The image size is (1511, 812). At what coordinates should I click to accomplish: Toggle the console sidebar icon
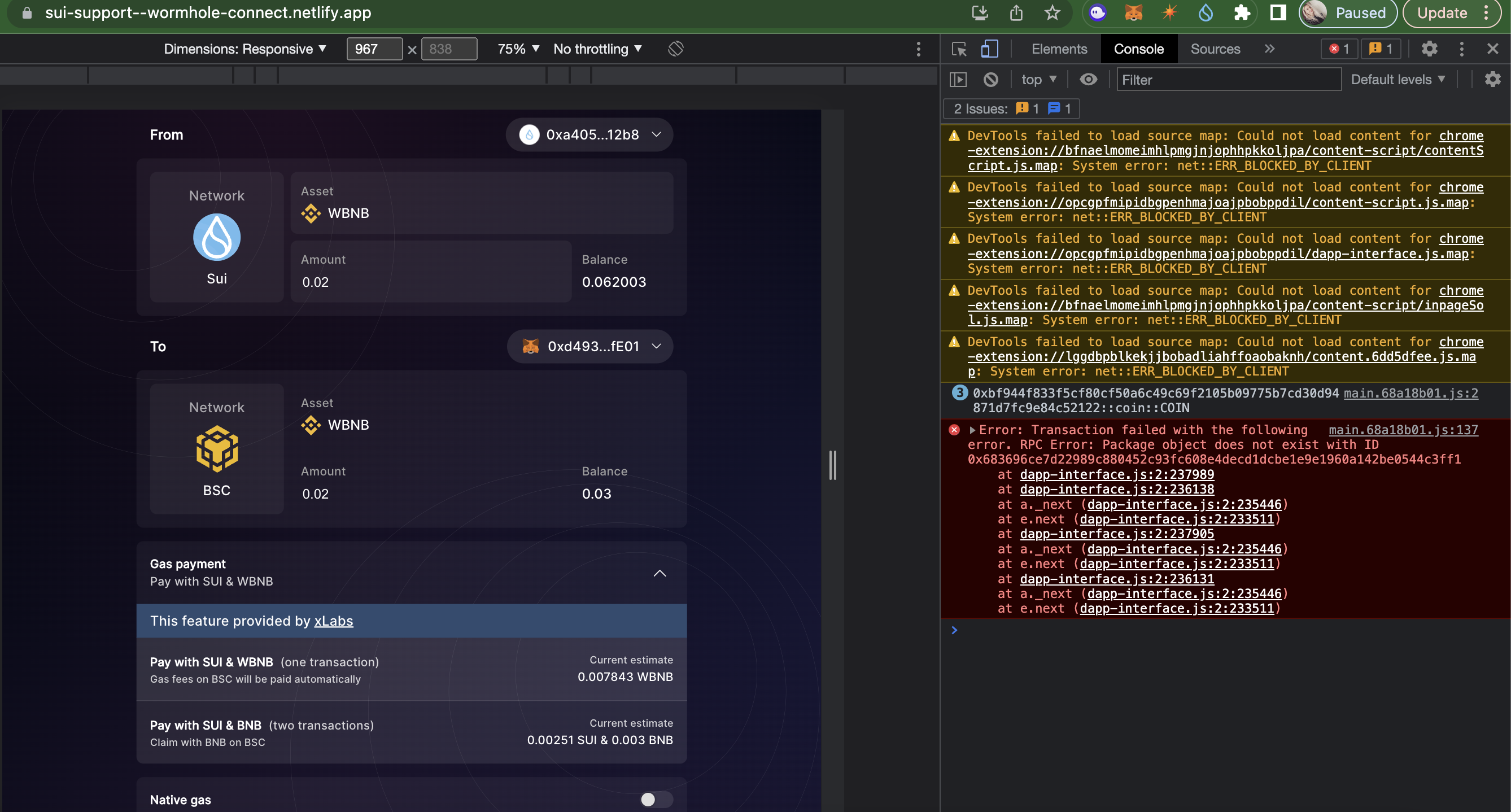(958, 79)
